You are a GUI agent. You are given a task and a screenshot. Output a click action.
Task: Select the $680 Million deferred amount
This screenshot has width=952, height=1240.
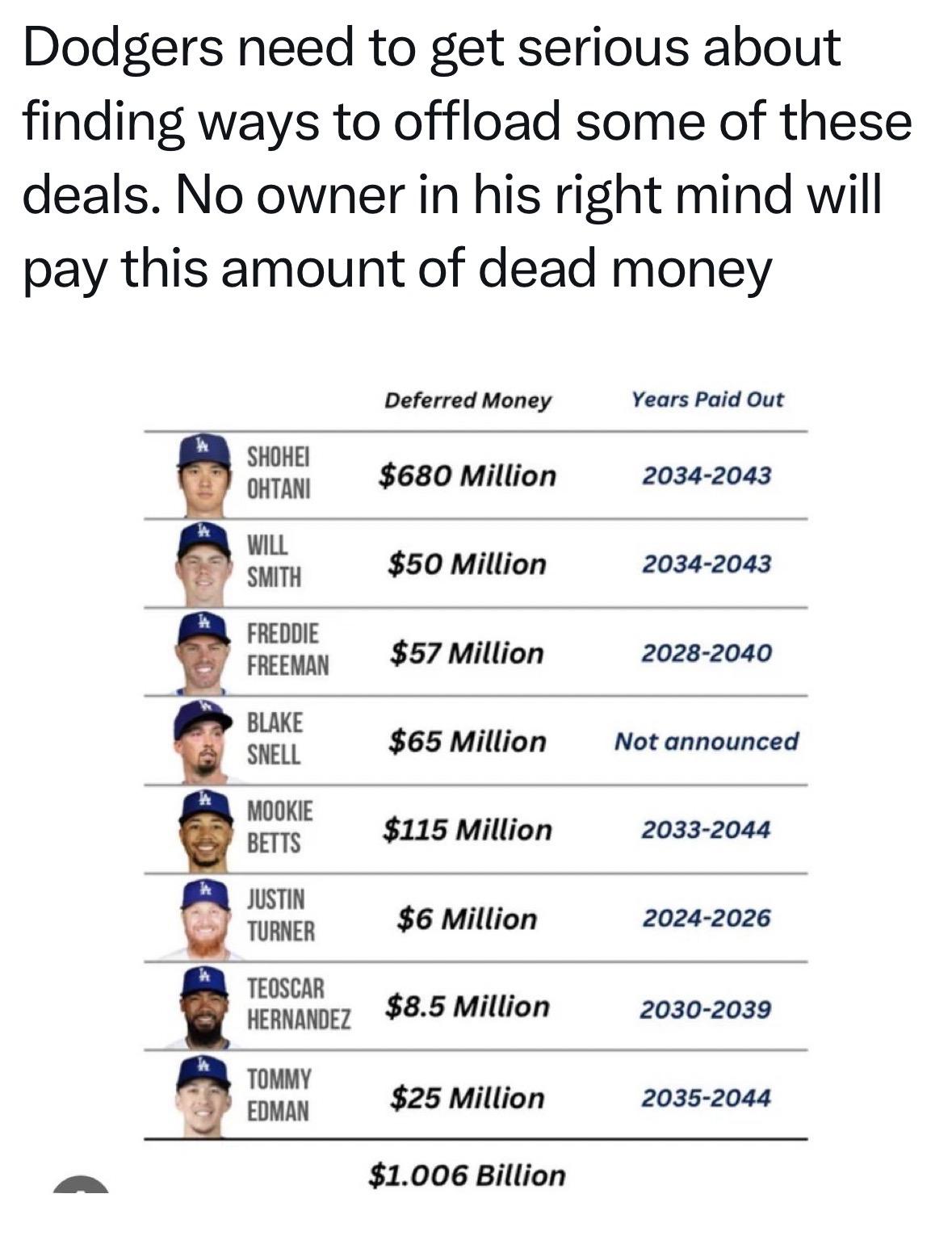[x=468, y=475]
